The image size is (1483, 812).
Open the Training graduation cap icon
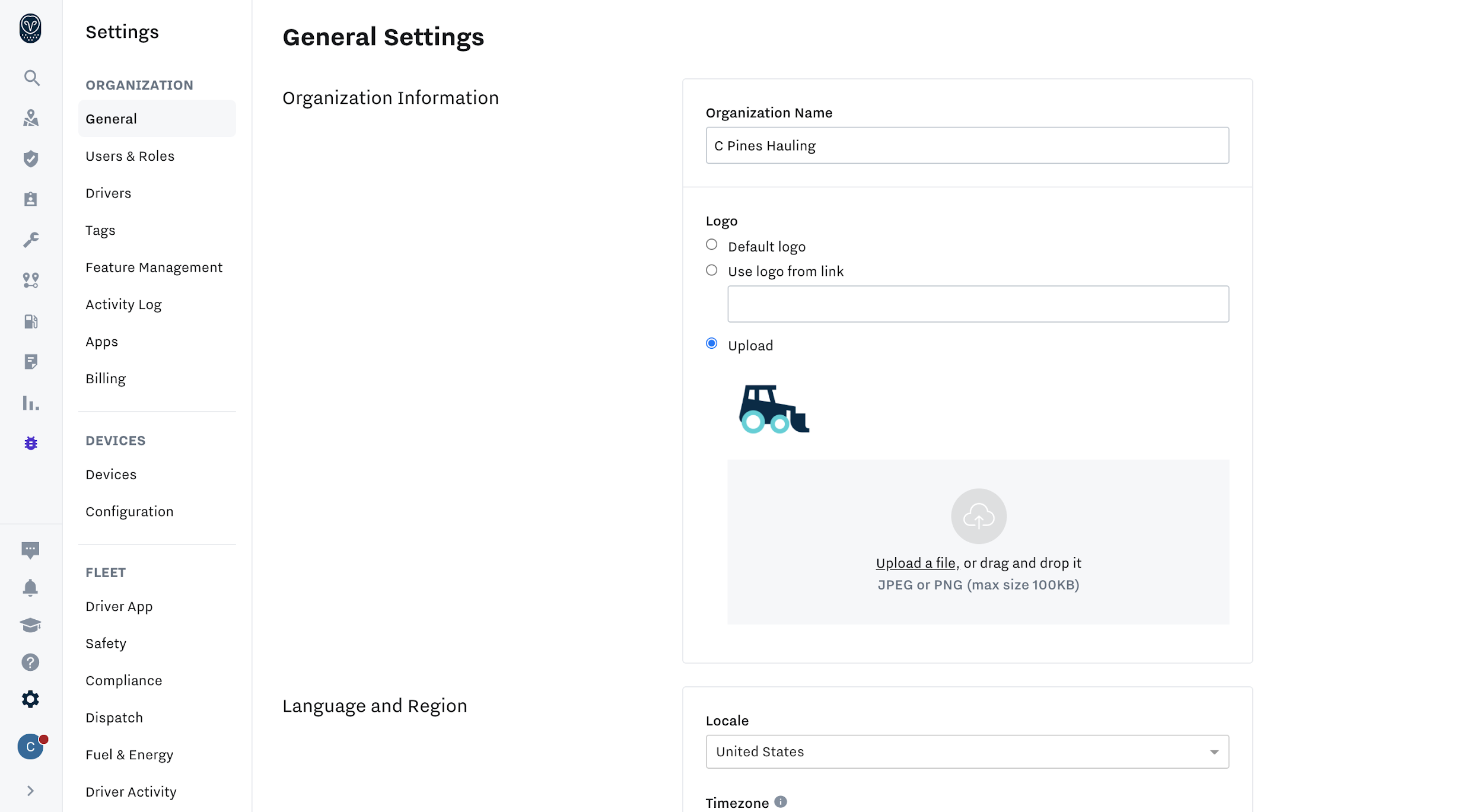coord(31,626)
